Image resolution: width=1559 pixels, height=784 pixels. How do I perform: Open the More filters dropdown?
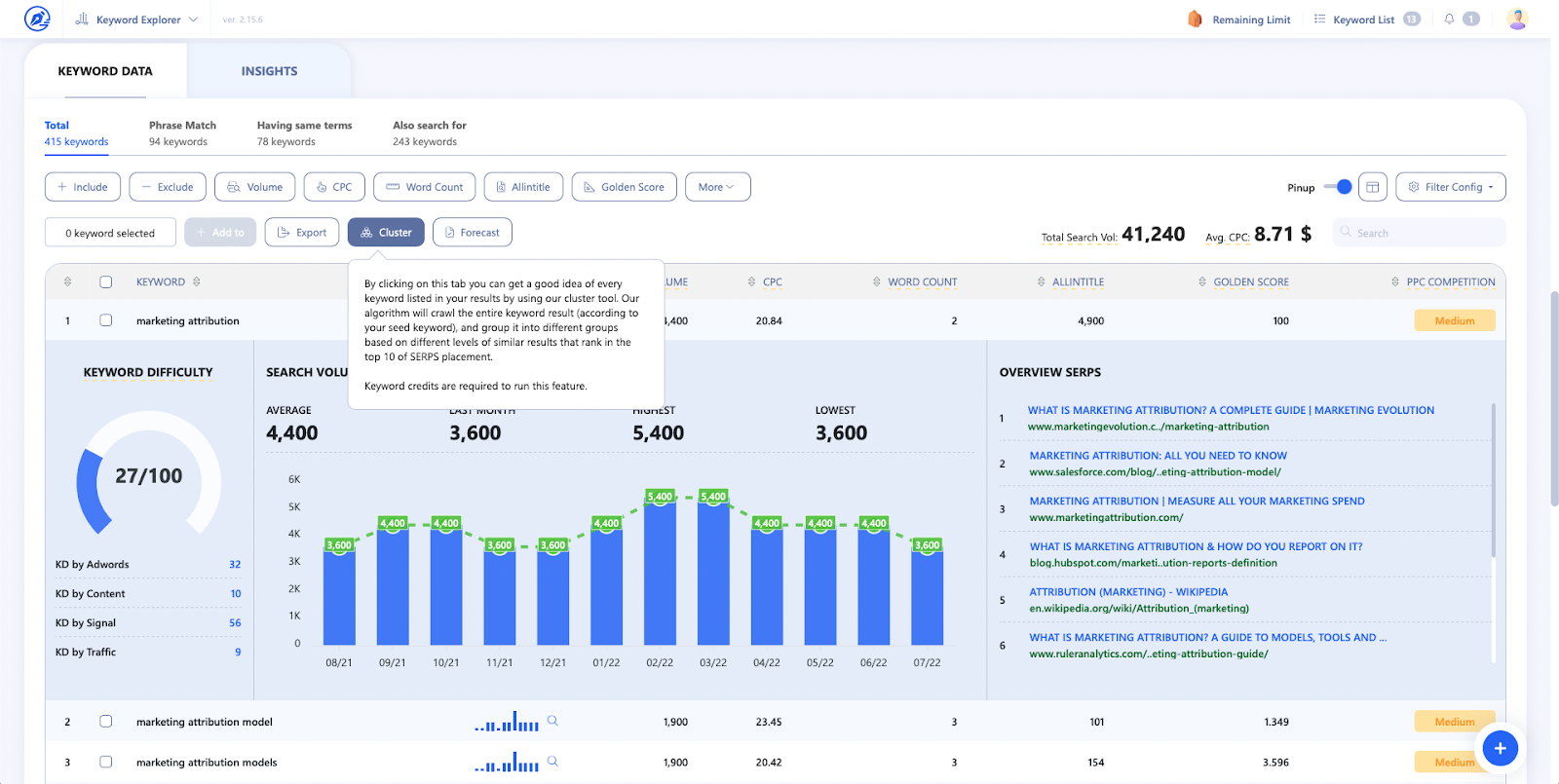[x=717, y=187]
